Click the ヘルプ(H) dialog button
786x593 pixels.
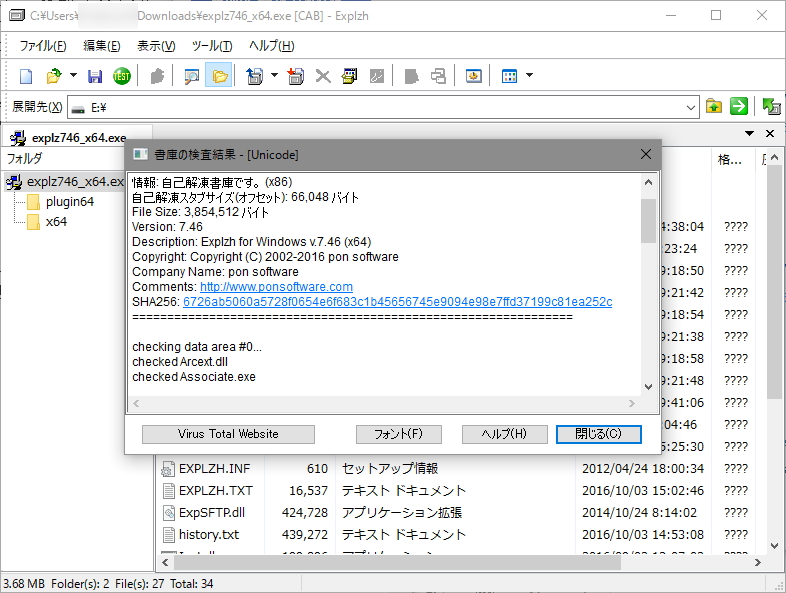coord(504,434)
